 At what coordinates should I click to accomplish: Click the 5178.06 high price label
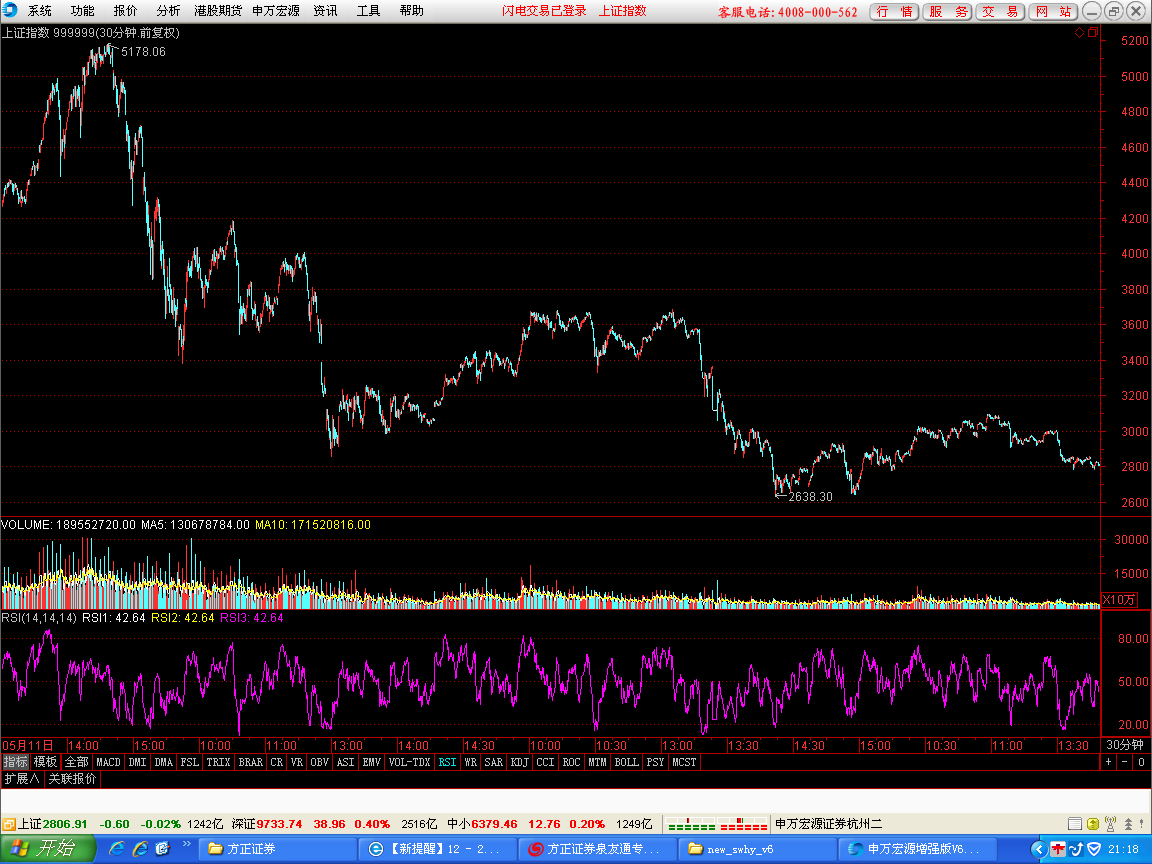[143, 51]
